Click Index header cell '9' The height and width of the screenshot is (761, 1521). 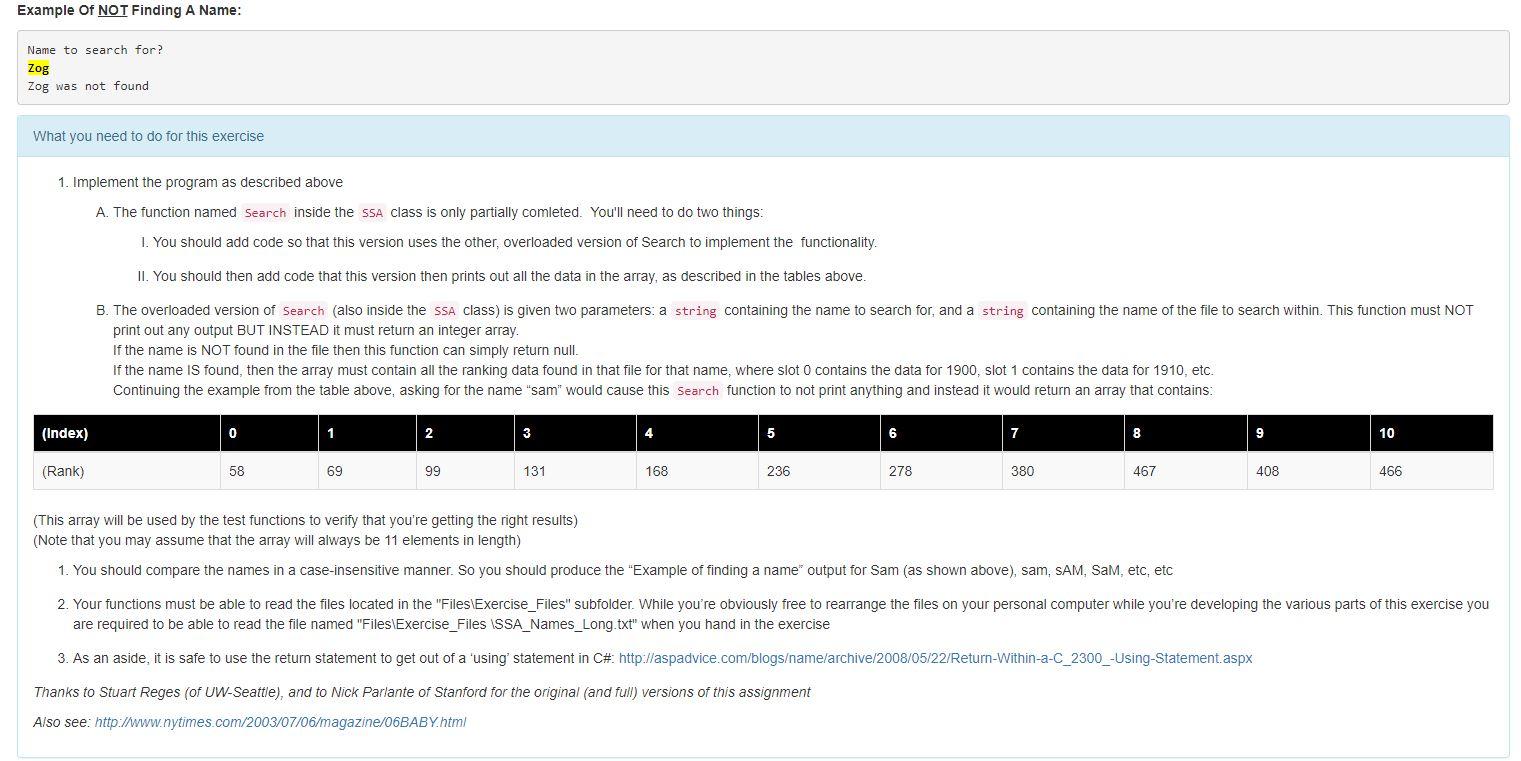pos(1308,433)
